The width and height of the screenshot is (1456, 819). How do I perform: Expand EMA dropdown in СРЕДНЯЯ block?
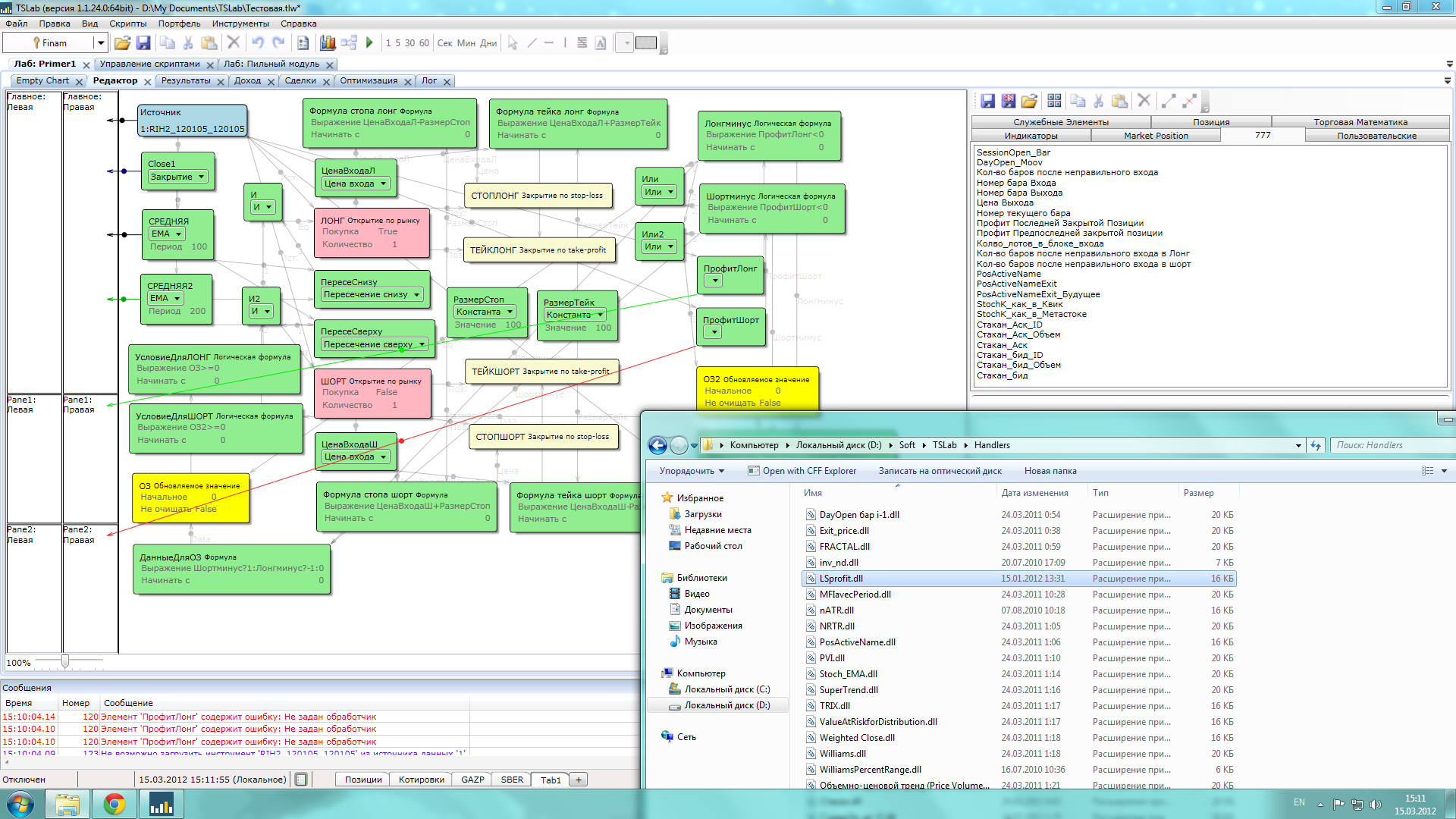tap(177, 234)
